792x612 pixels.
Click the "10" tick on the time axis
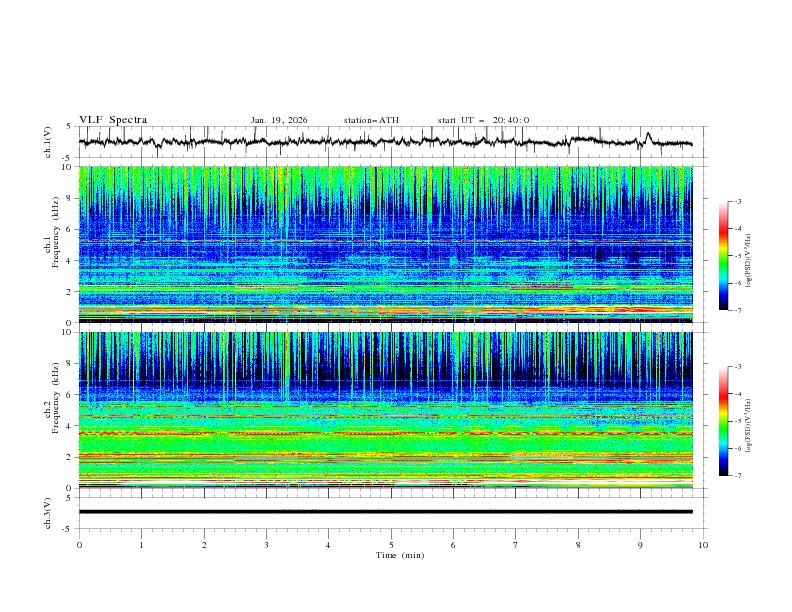click(x=703, y=545)
